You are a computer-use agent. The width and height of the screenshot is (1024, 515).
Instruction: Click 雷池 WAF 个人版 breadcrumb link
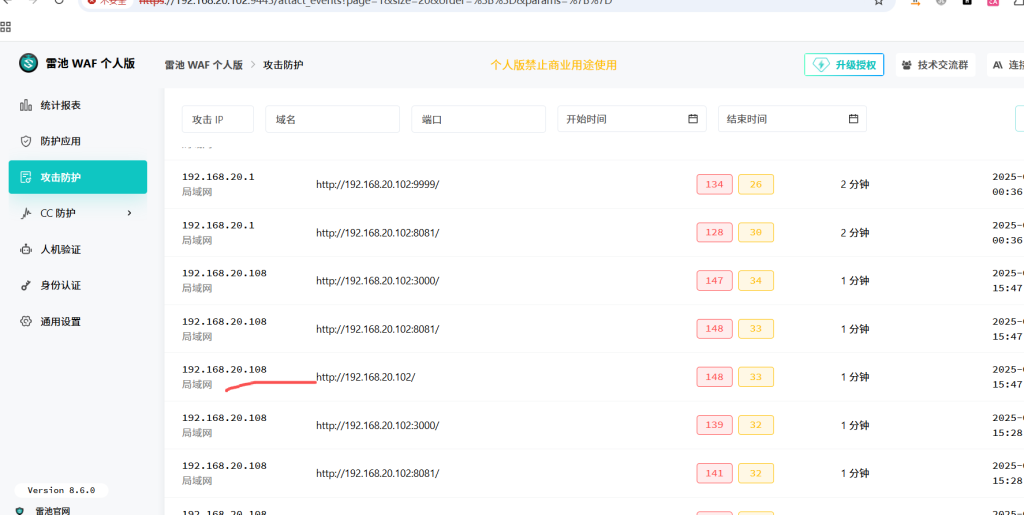coord(203,65)
